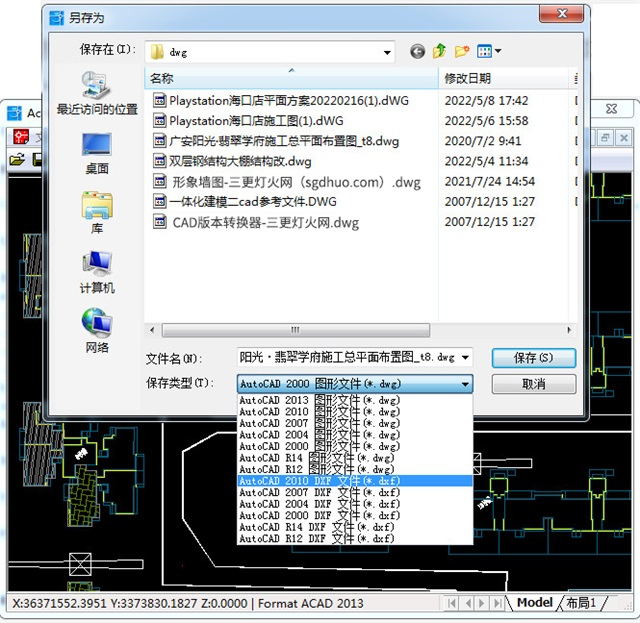Choose AutoCAD R14 图形文件 (*.dwg)
This screenshot has width=640, height=623.
point(355,458)
